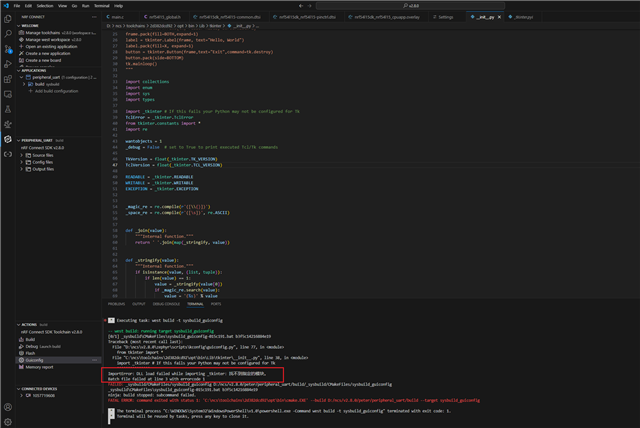Collapse the APPLICATIONS section
Screen dimensions: 640x428
(x=18, y=71)
